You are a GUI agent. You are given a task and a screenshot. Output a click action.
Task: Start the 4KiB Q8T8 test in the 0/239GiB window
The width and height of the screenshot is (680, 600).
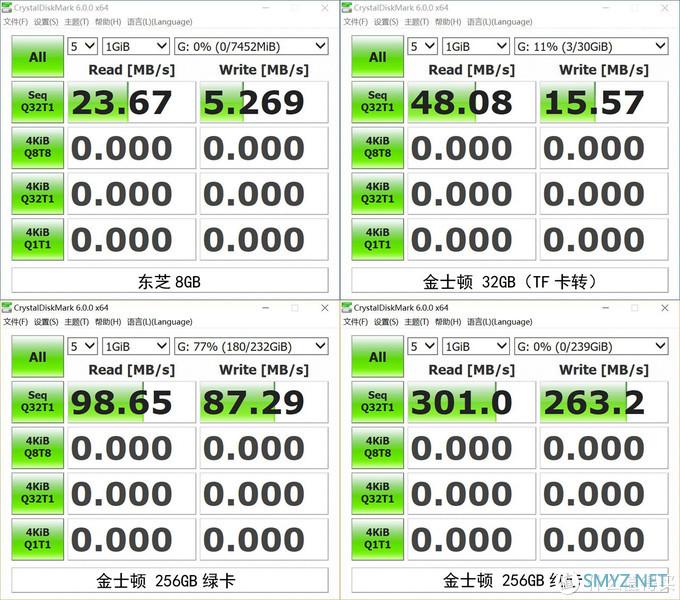378,447
